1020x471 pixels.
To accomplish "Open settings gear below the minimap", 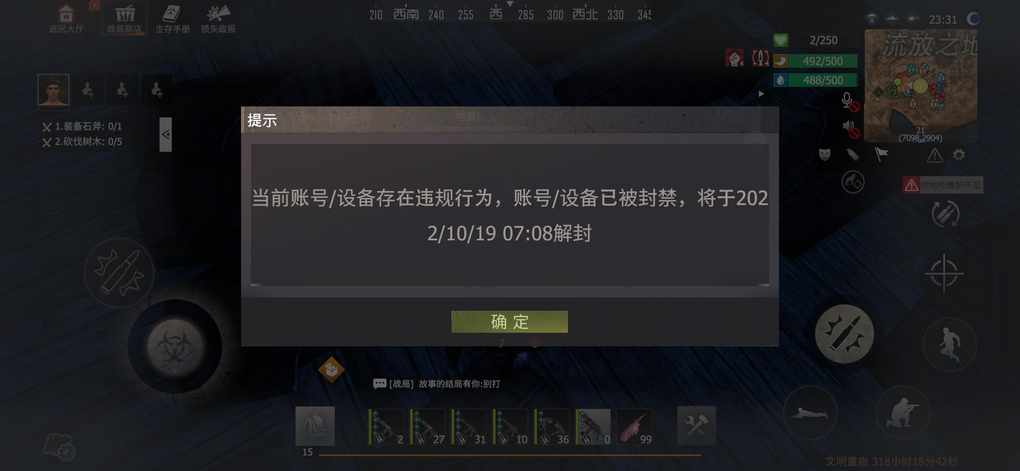I will (x=958, y=155).
